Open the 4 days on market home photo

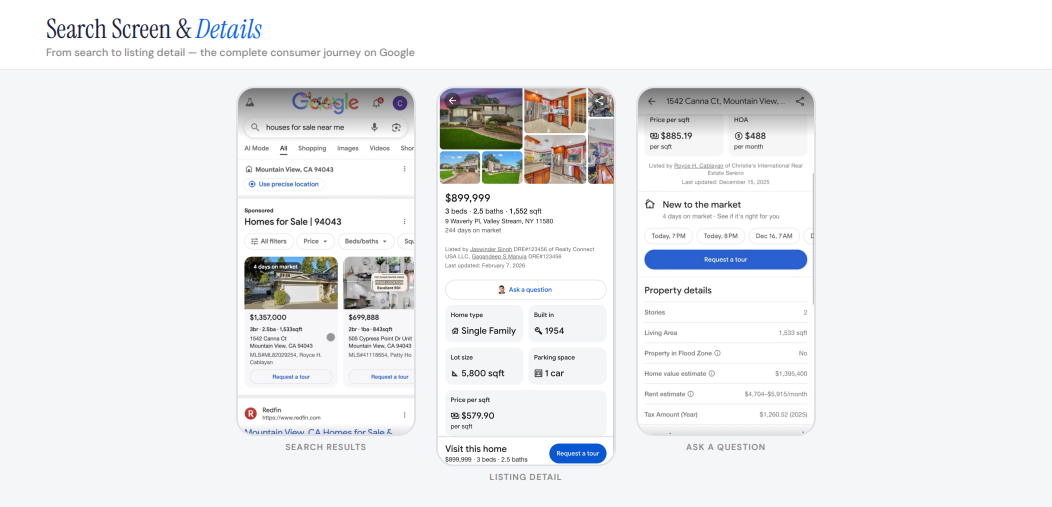point(291,282)
